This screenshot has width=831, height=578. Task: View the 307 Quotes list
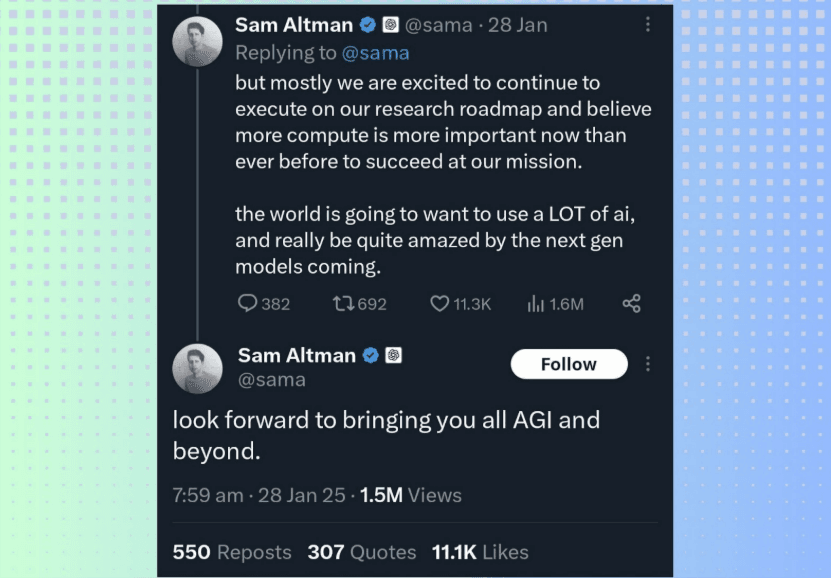(x=362, y=552)
